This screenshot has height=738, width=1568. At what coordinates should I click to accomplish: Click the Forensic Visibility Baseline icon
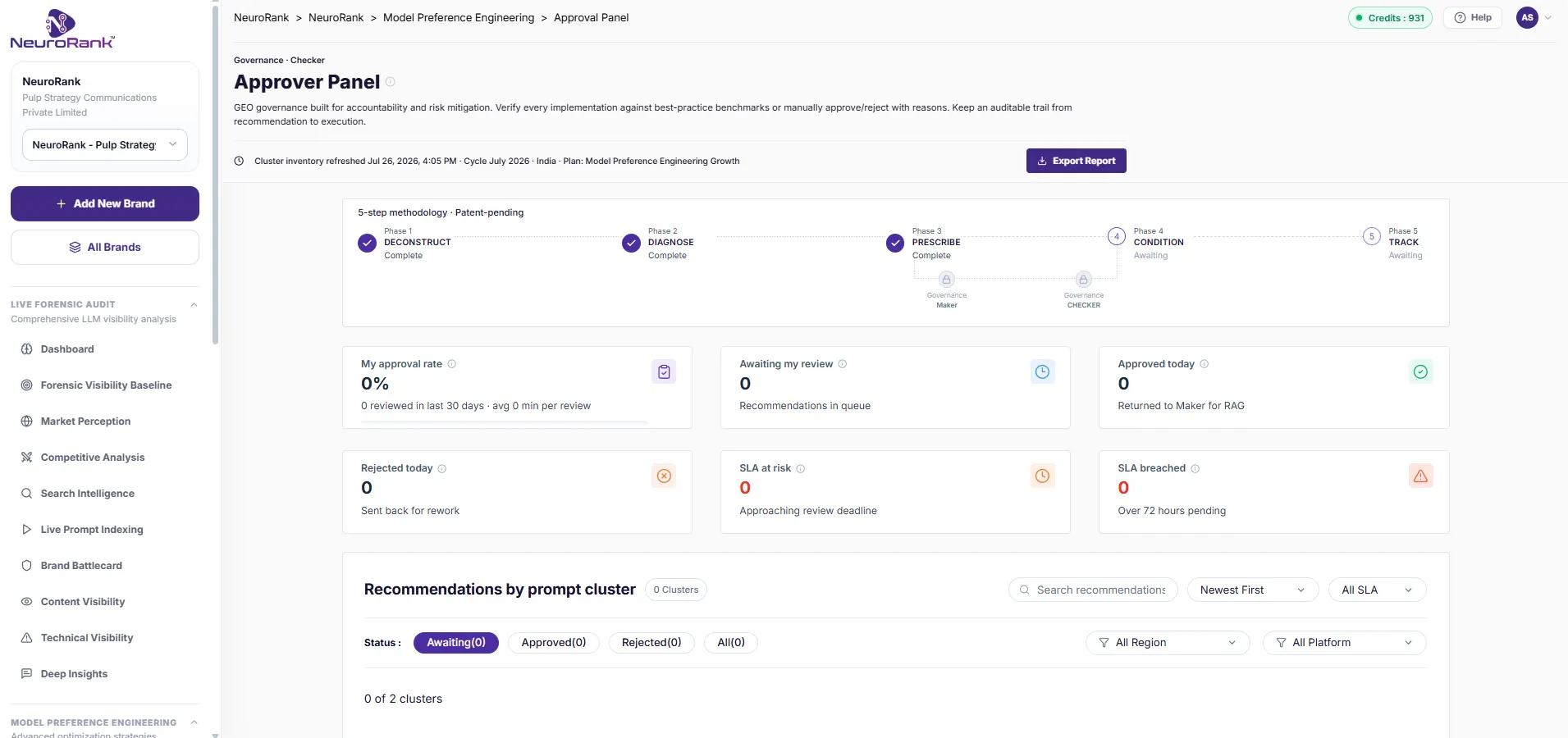tap(26, 385)
